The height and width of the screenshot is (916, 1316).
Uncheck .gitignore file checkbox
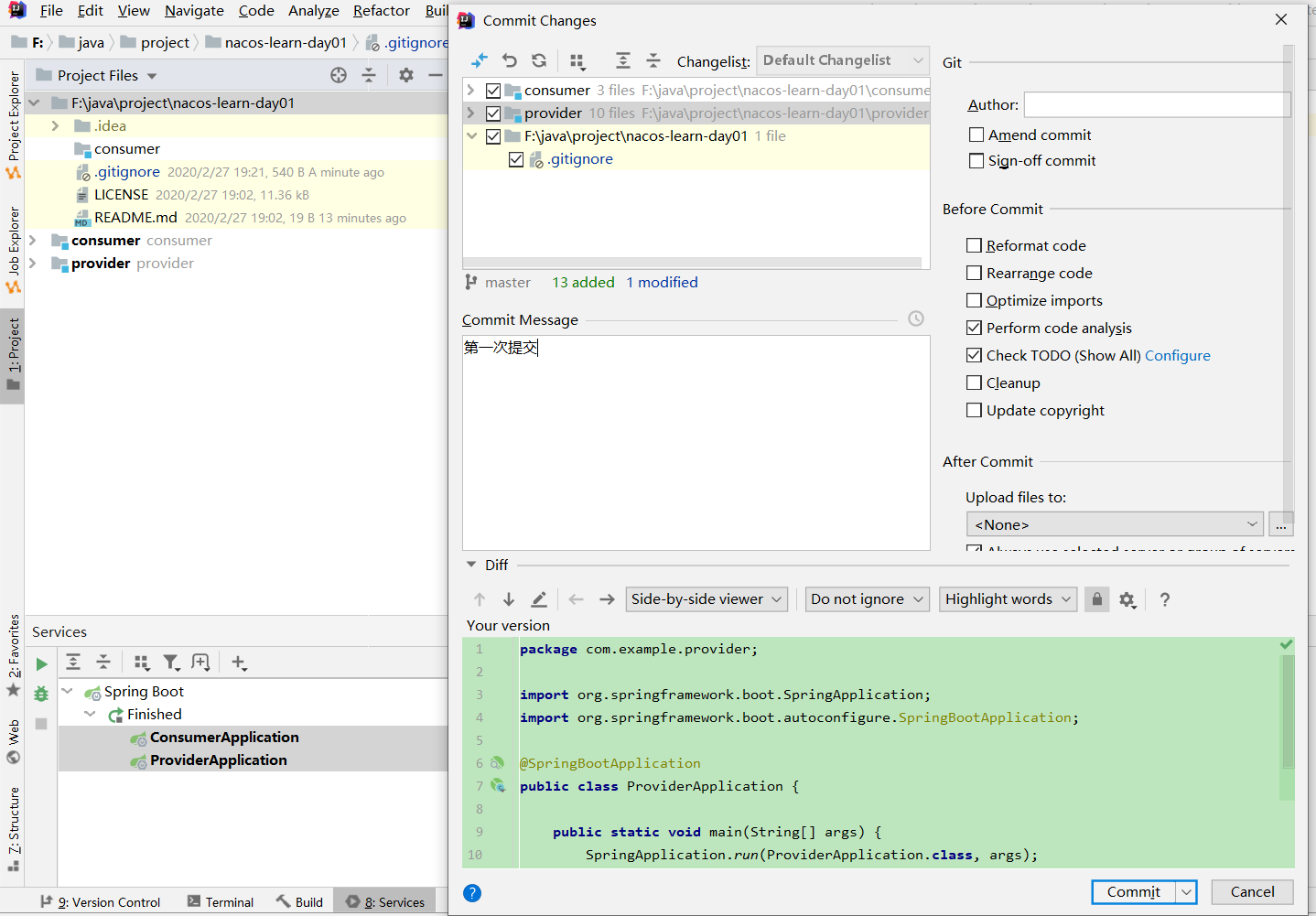[x=516, y=159]
